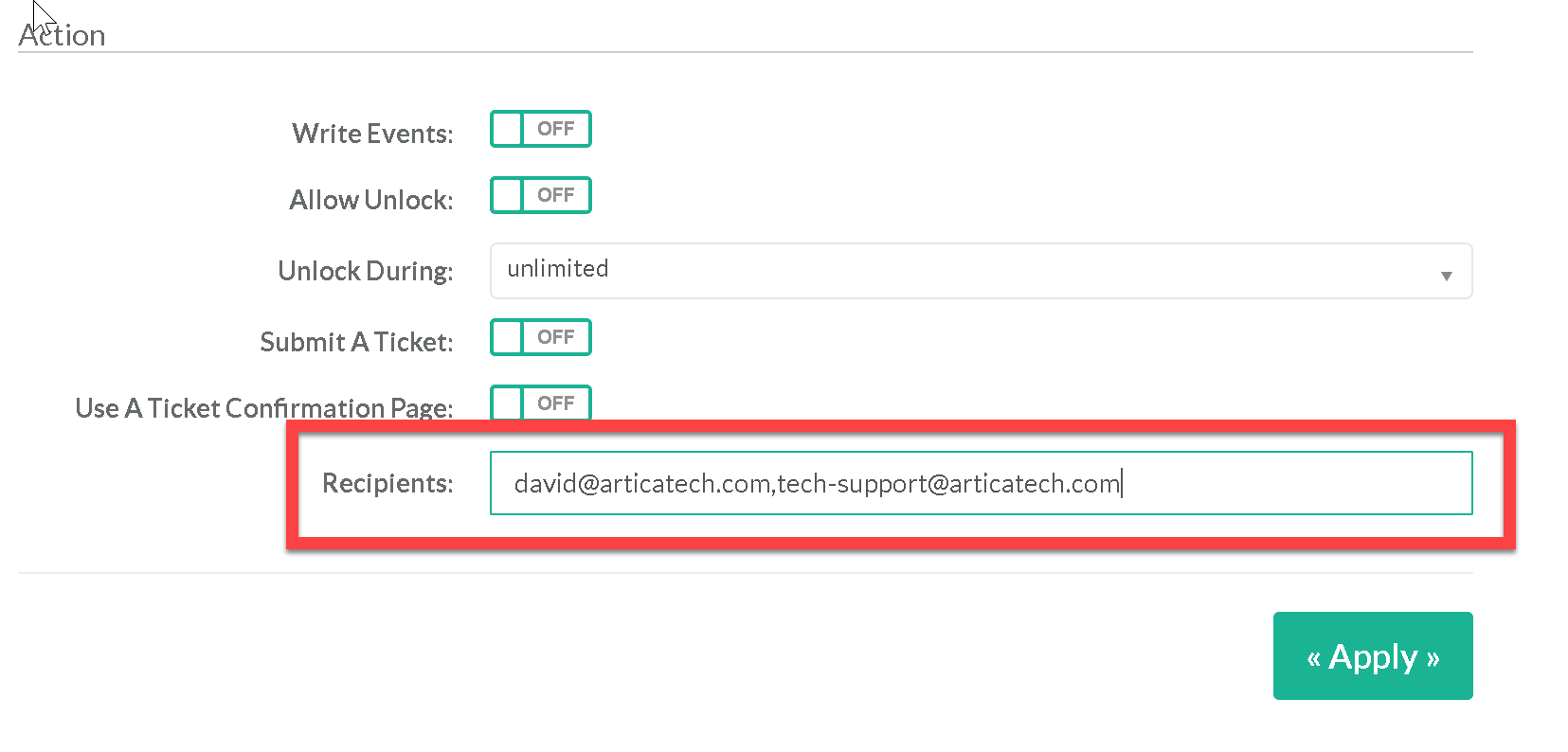
Task: Click the Recipients label
Action: point(387,483)
